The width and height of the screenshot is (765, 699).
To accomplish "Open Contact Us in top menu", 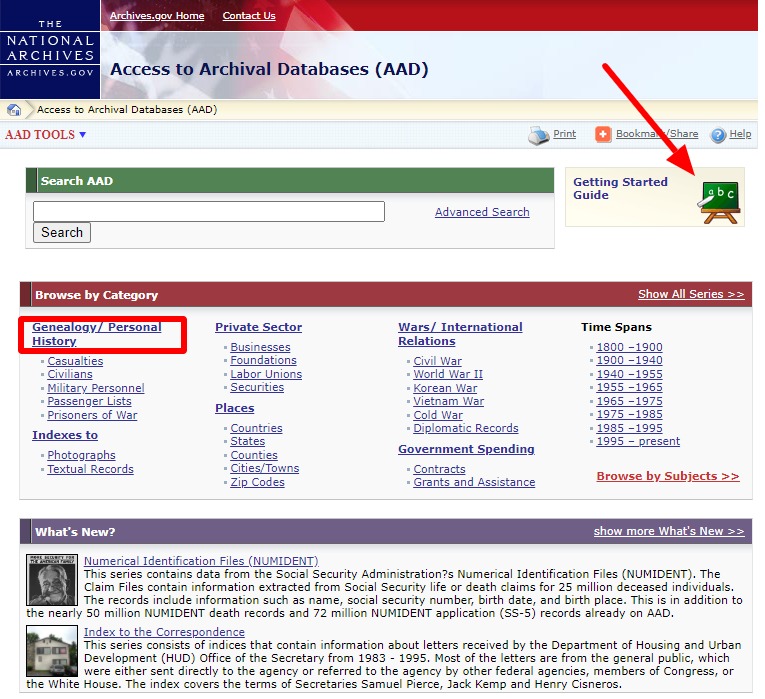I will (249, 16).
